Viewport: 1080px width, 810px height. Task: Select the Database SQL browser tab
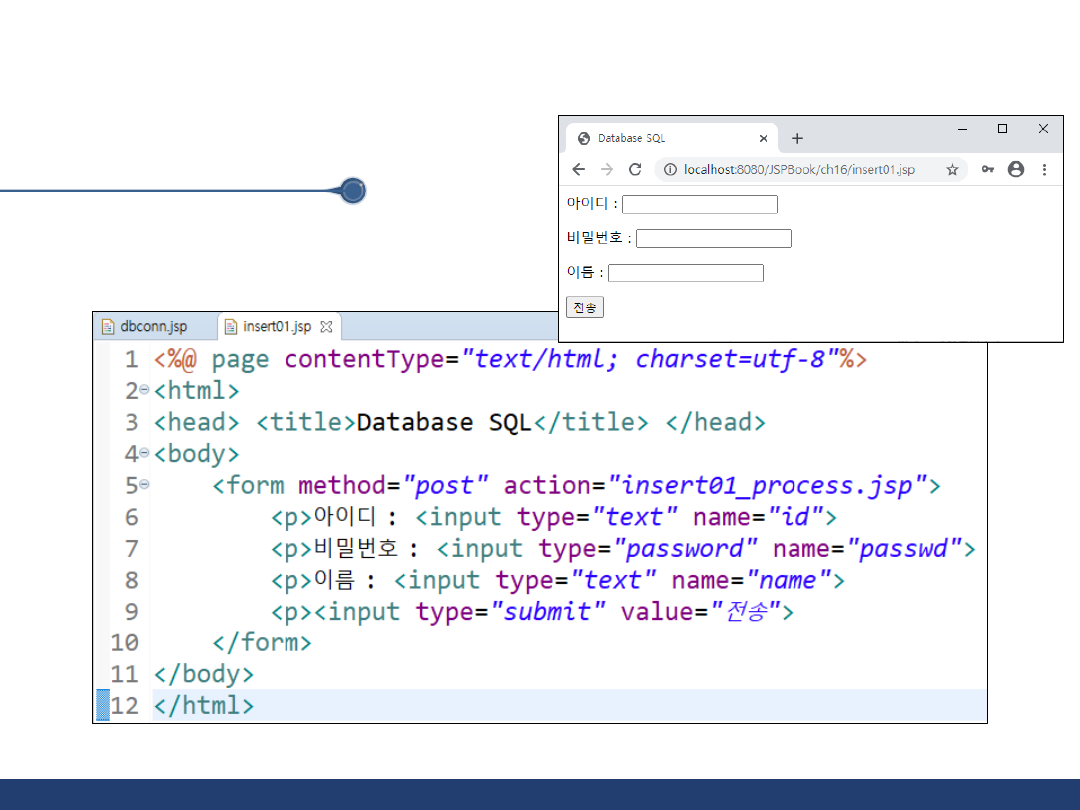point(660,139)
